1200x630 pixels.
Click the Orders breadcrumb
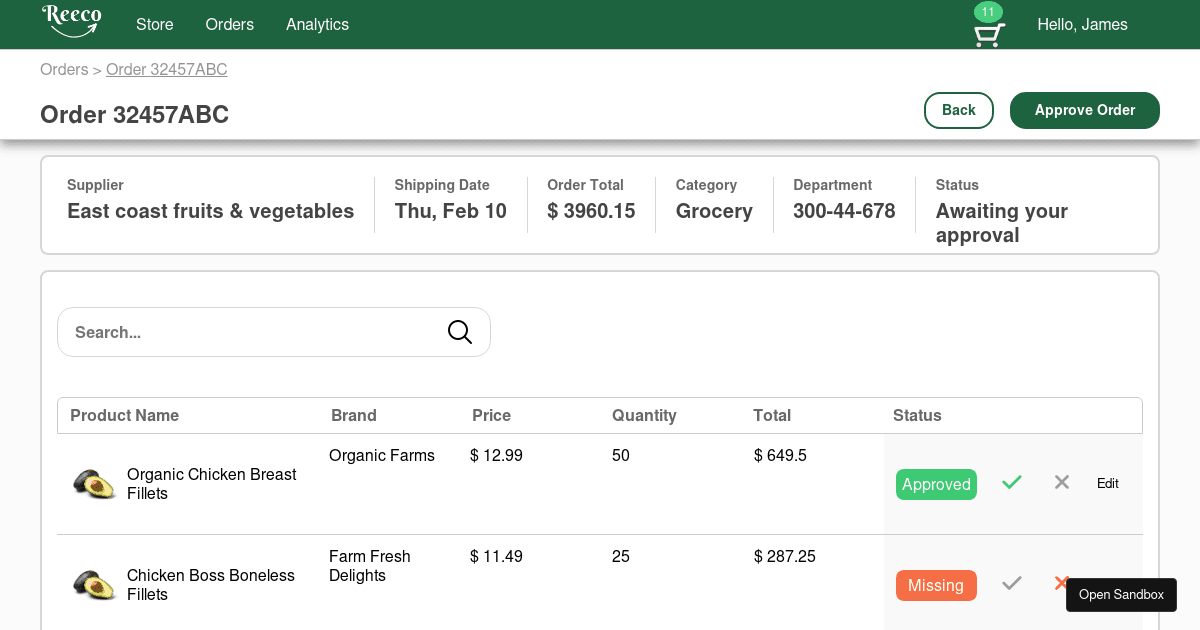pyautogui.click(x=64, y=69)
